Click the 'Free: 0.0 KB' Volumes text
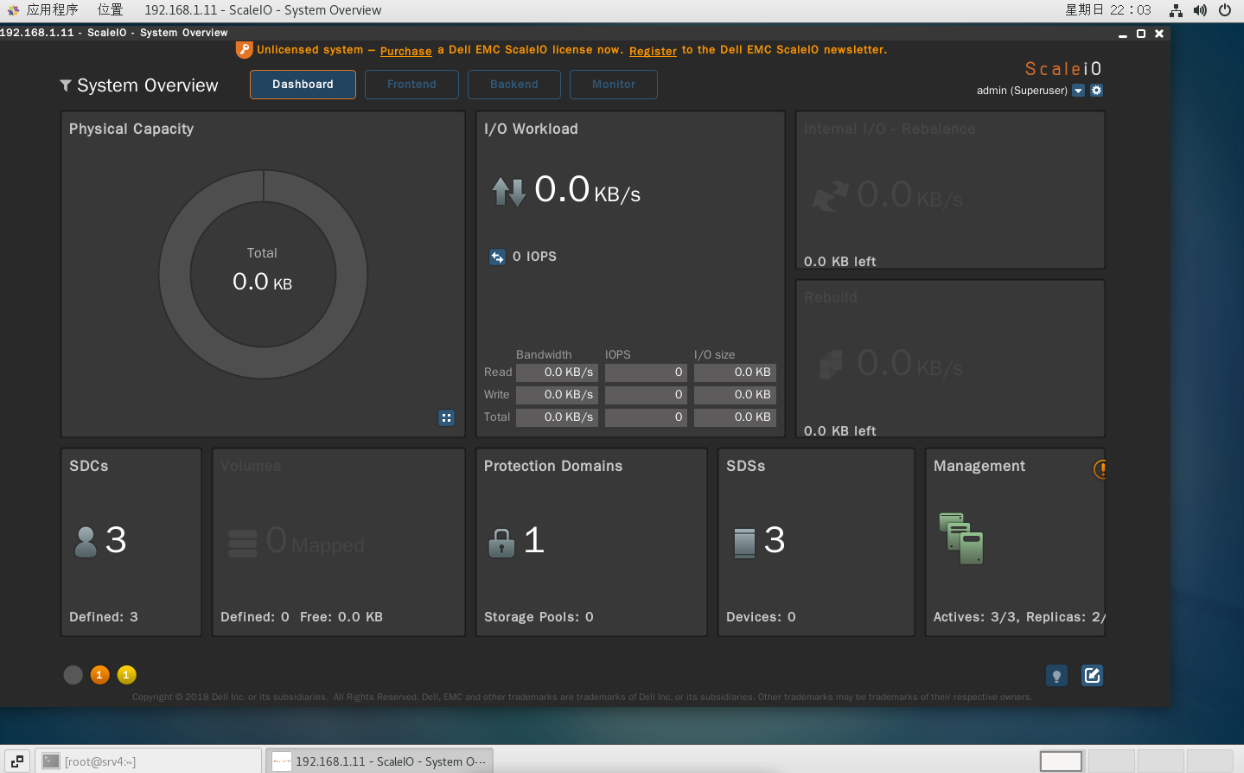The height and width of the screenshot is (773, 1244). click(341, 617)
